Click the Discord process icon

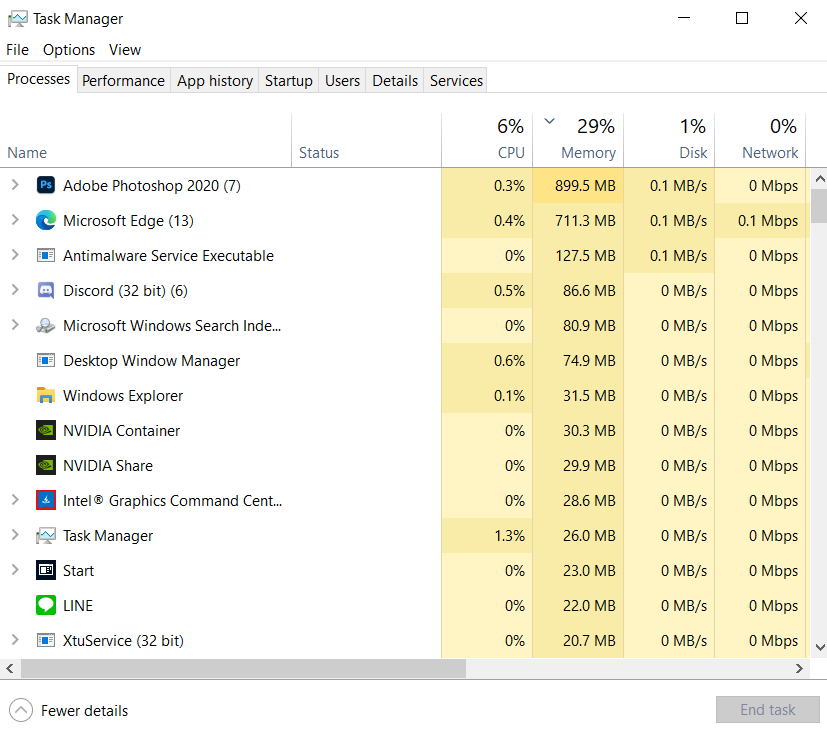tap(46, 291)
